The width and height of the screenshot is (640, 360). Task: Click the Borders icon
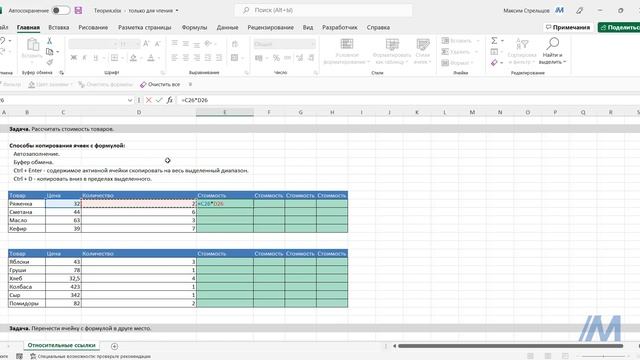click(x=115, y=58)
